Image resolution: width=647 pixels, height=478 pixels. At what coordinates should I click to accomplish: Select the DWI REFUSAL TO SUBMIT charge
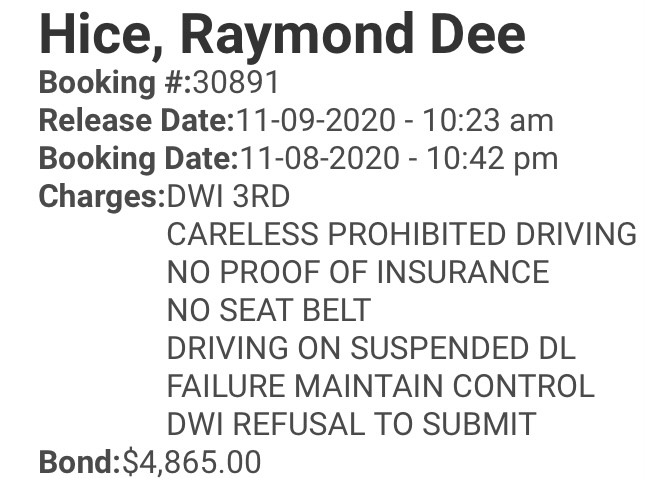pos(351,424)
